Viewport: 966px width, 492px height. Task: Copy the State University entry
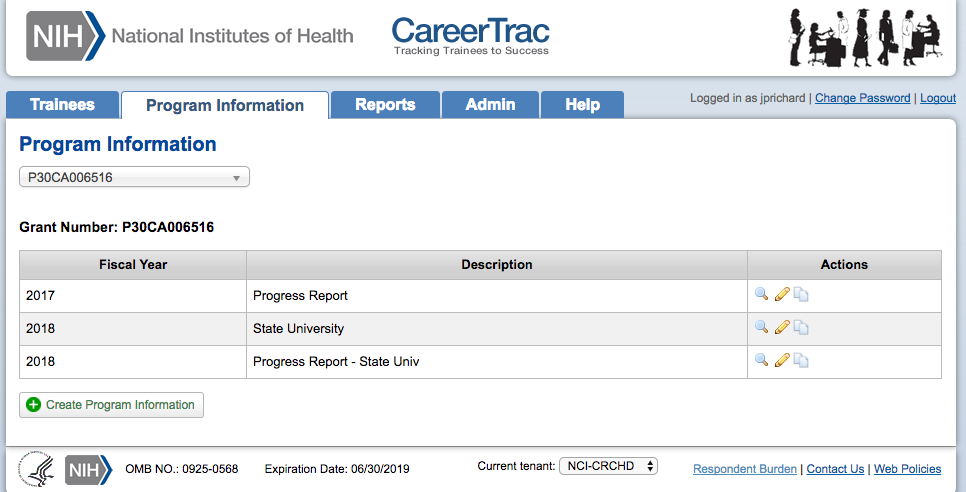tap(801, 328)
